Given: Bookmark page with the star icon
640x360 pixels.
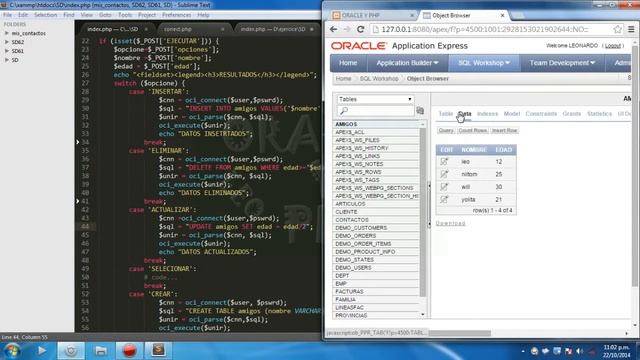Looking at the screenshot, I should (617, 29).
